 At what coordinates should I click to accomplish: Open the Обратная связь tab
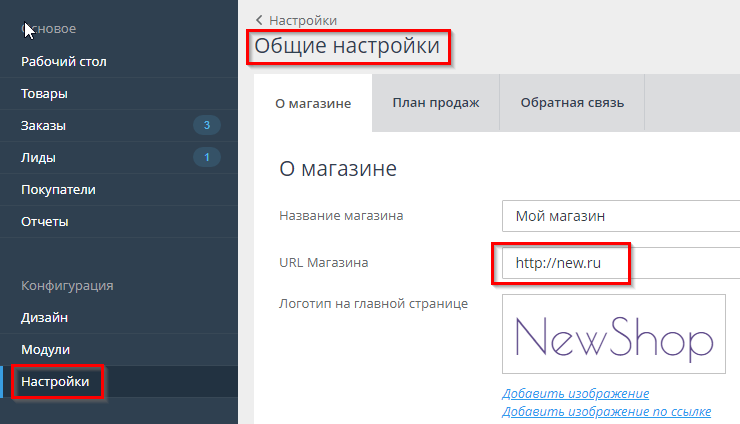pos(572,103)
